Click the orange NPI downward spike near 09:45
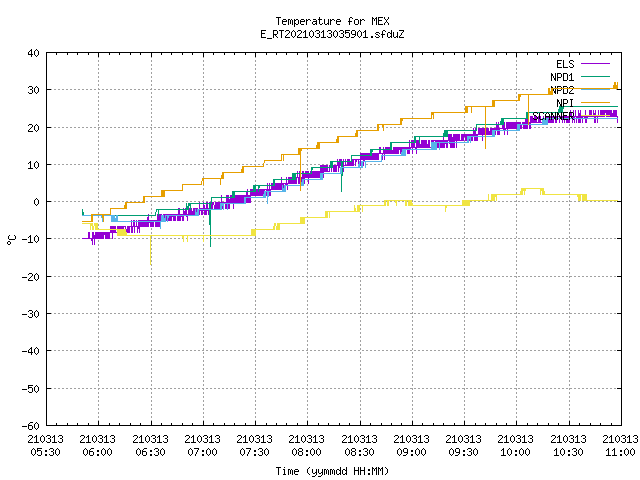640x480 pixels. click(x=485, y=127)
